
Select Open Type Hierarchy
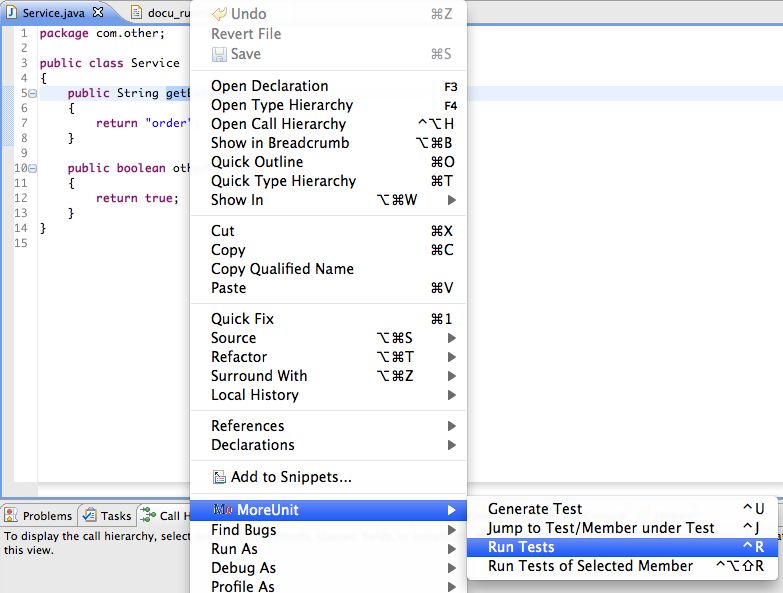point(329,105)
